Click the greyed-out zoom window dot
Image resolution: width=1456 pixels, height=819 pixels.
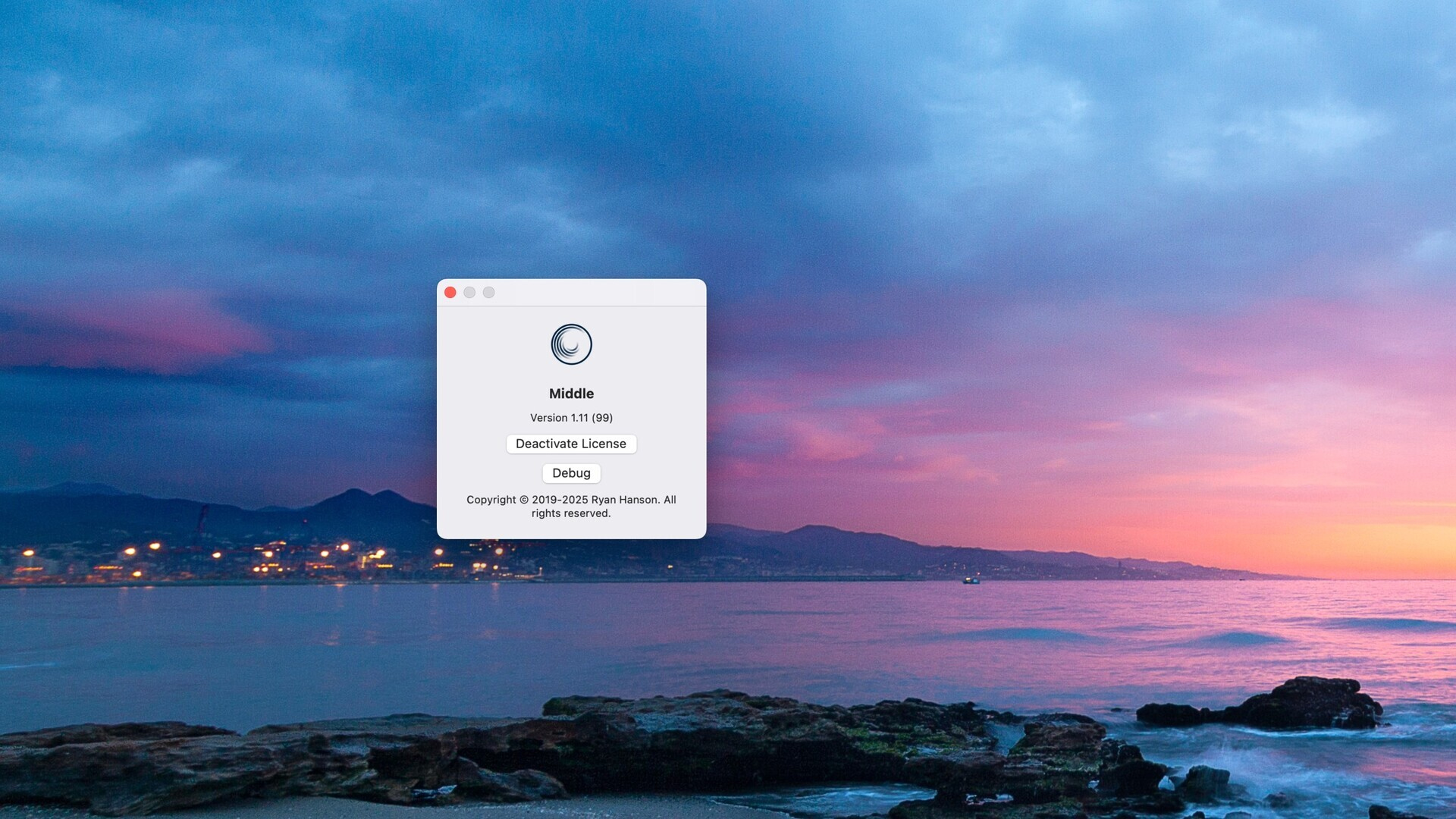click(489, 293)
